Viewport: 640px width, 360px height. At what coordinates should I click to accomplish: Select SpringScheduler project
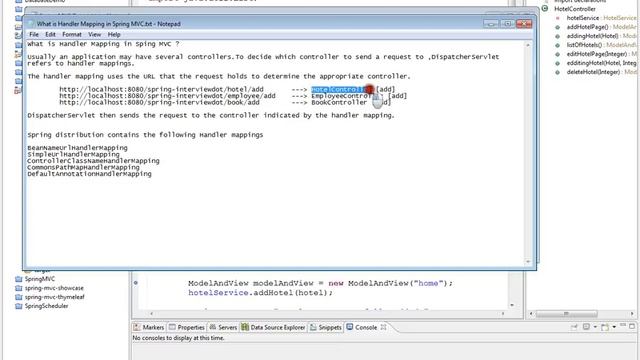pos(46,306)
